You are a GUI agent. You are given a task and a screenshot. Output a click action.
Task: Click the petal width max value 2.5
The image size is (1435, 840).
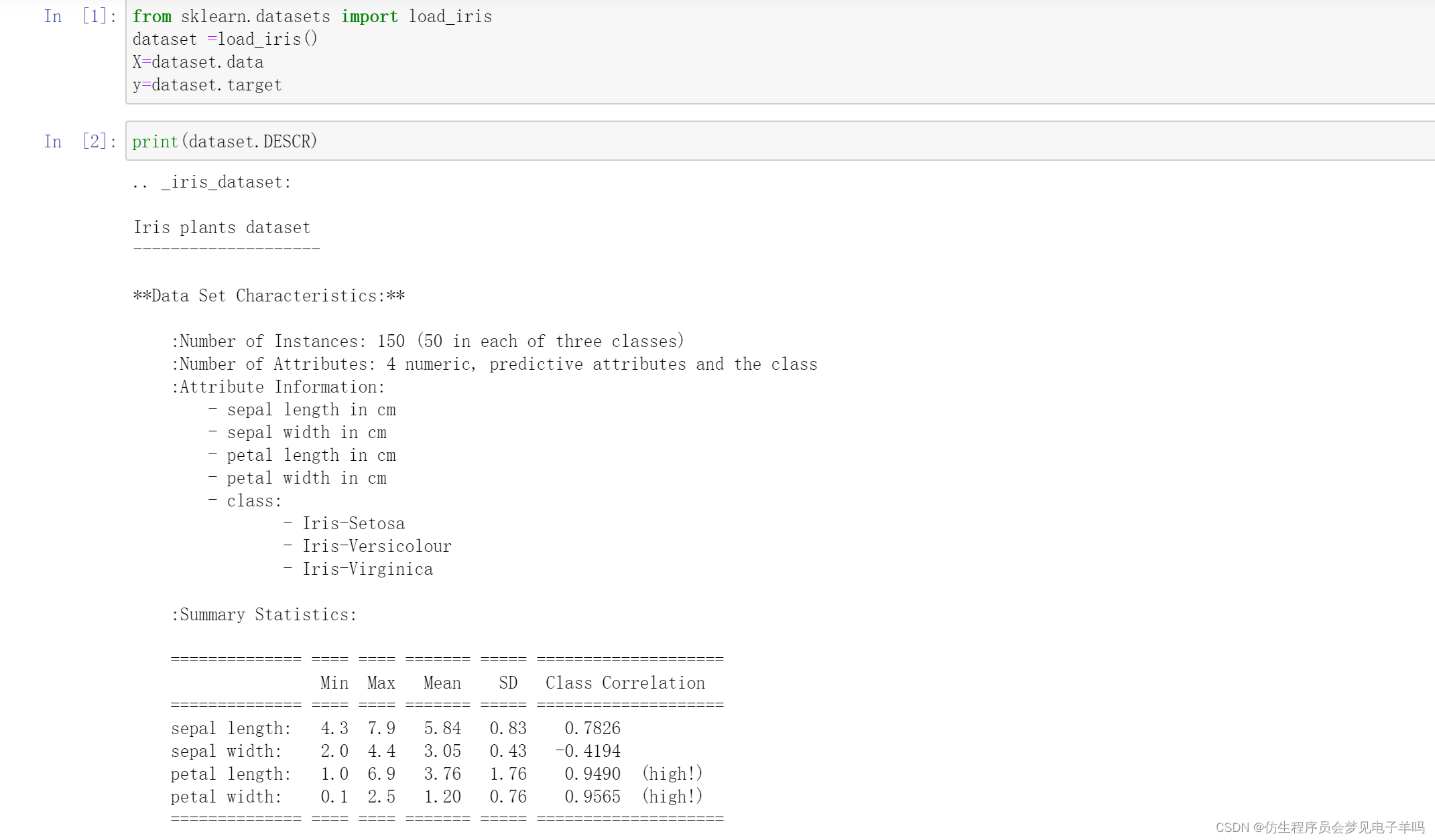coord(381,797)
